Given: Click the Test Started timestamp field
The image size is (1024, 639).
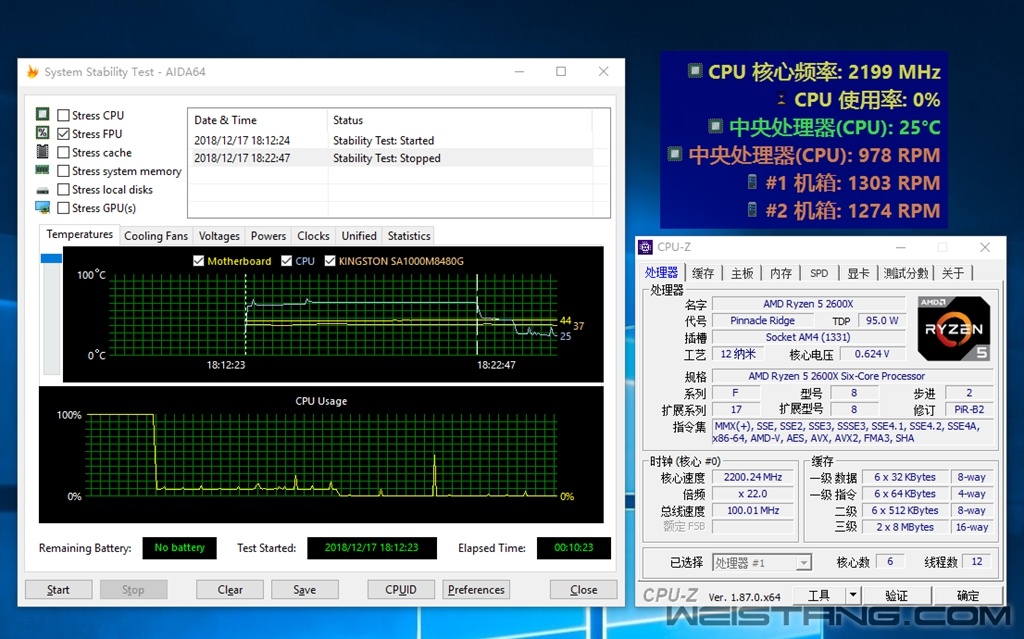Looking at the screenshot, I should pos(372,548).
